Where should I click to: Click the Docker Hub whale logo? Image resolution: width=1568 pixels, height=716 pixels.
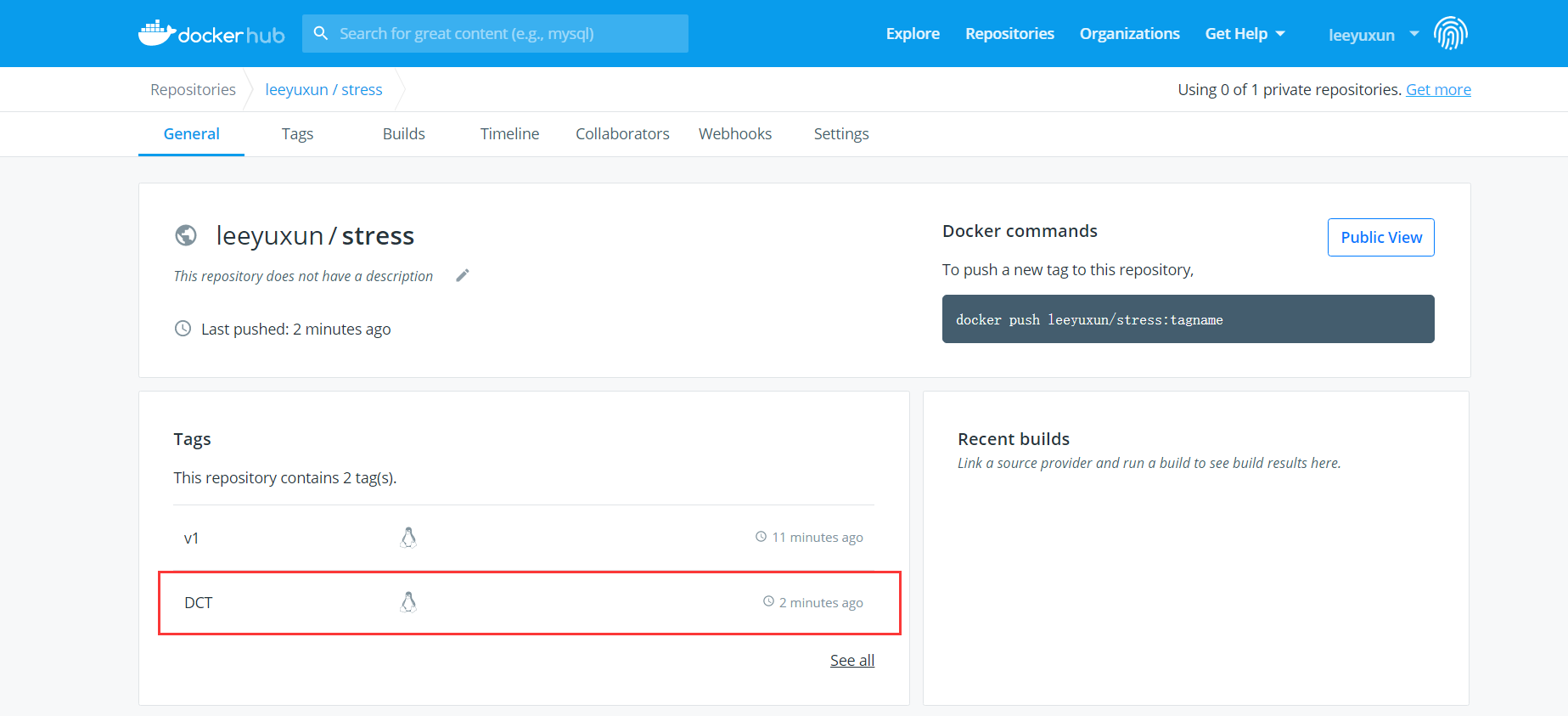(x=211, y=33)
